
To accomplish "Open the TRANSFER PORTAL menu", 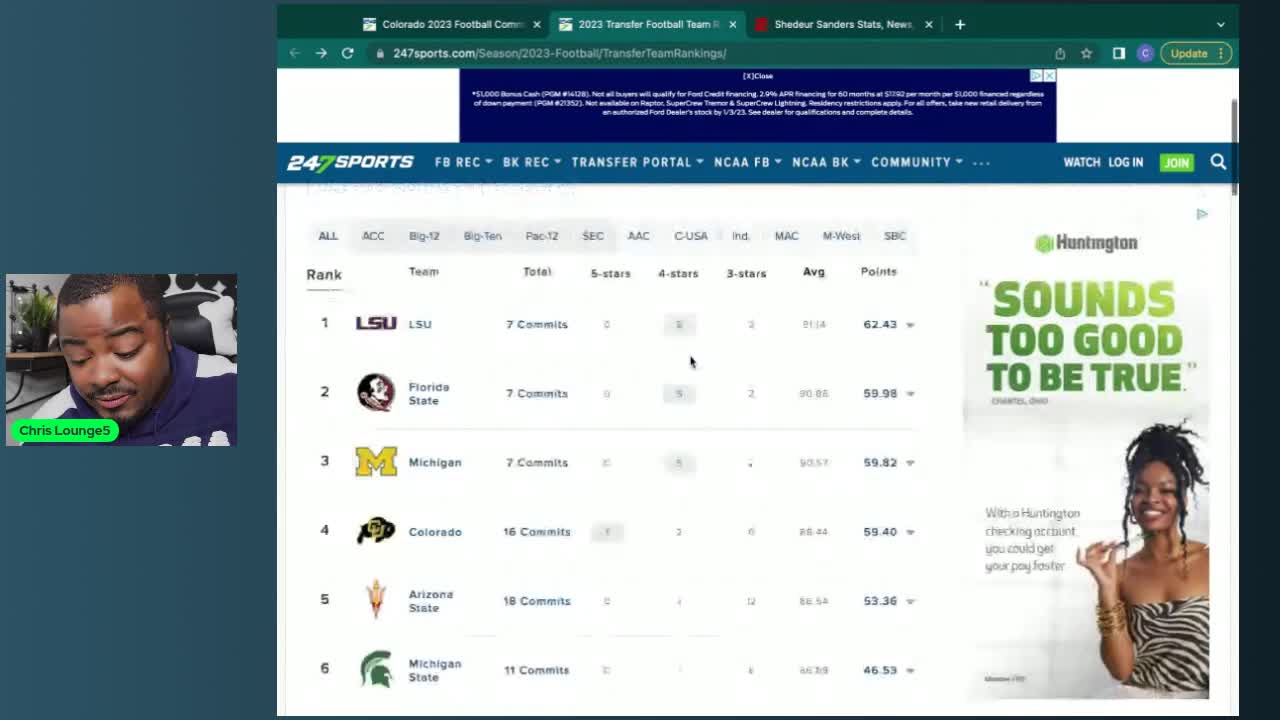I will point(637,162).
